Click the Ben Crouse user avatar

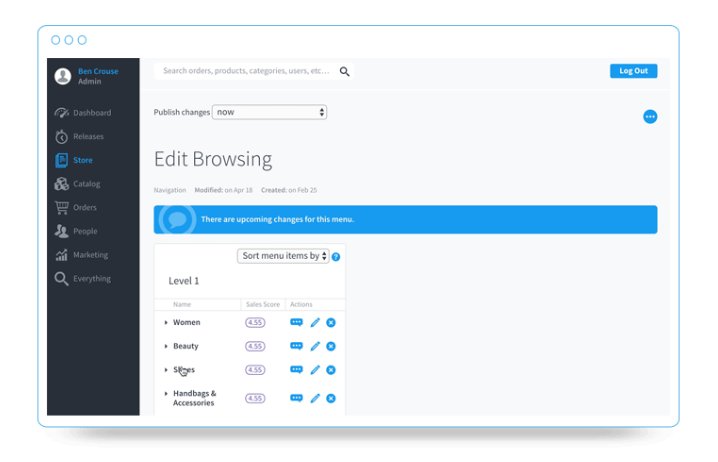(x=63, y=76)
